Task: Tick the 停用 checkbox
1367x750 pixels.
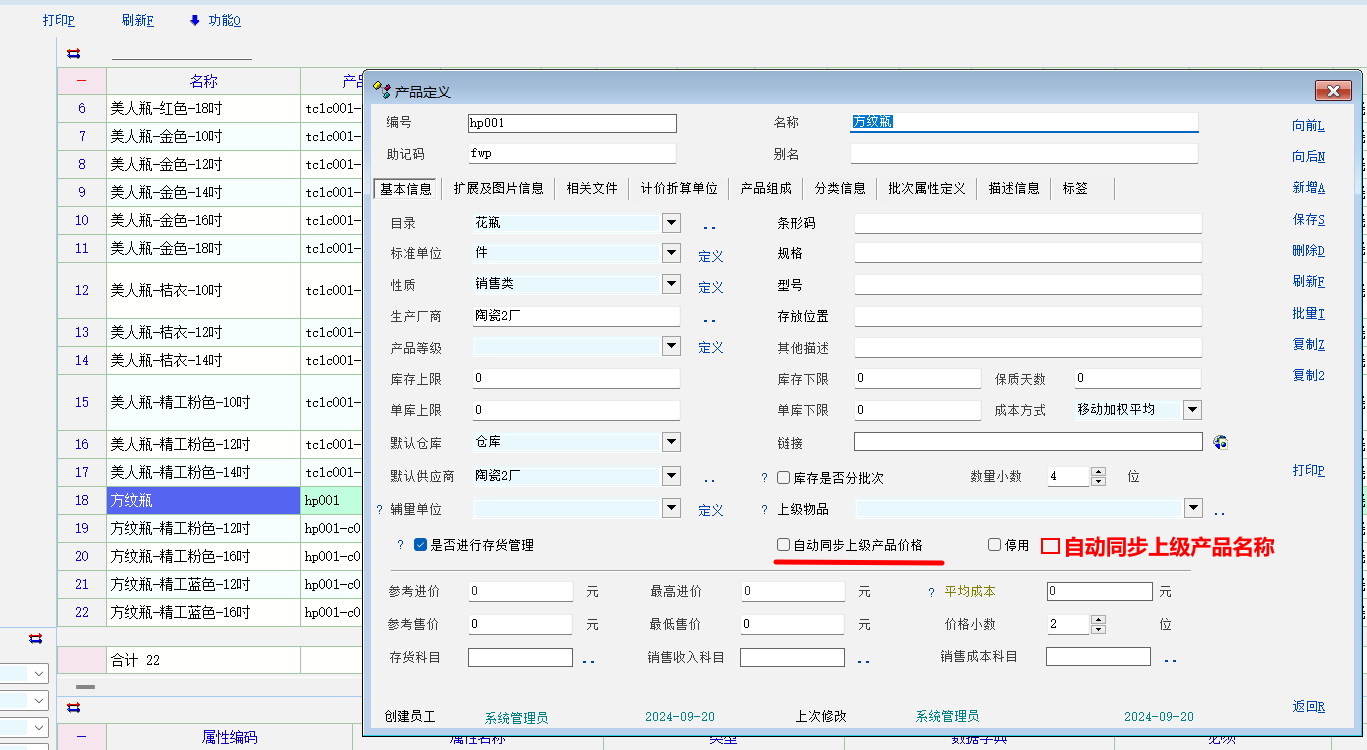Action: [x=994, y=545]
